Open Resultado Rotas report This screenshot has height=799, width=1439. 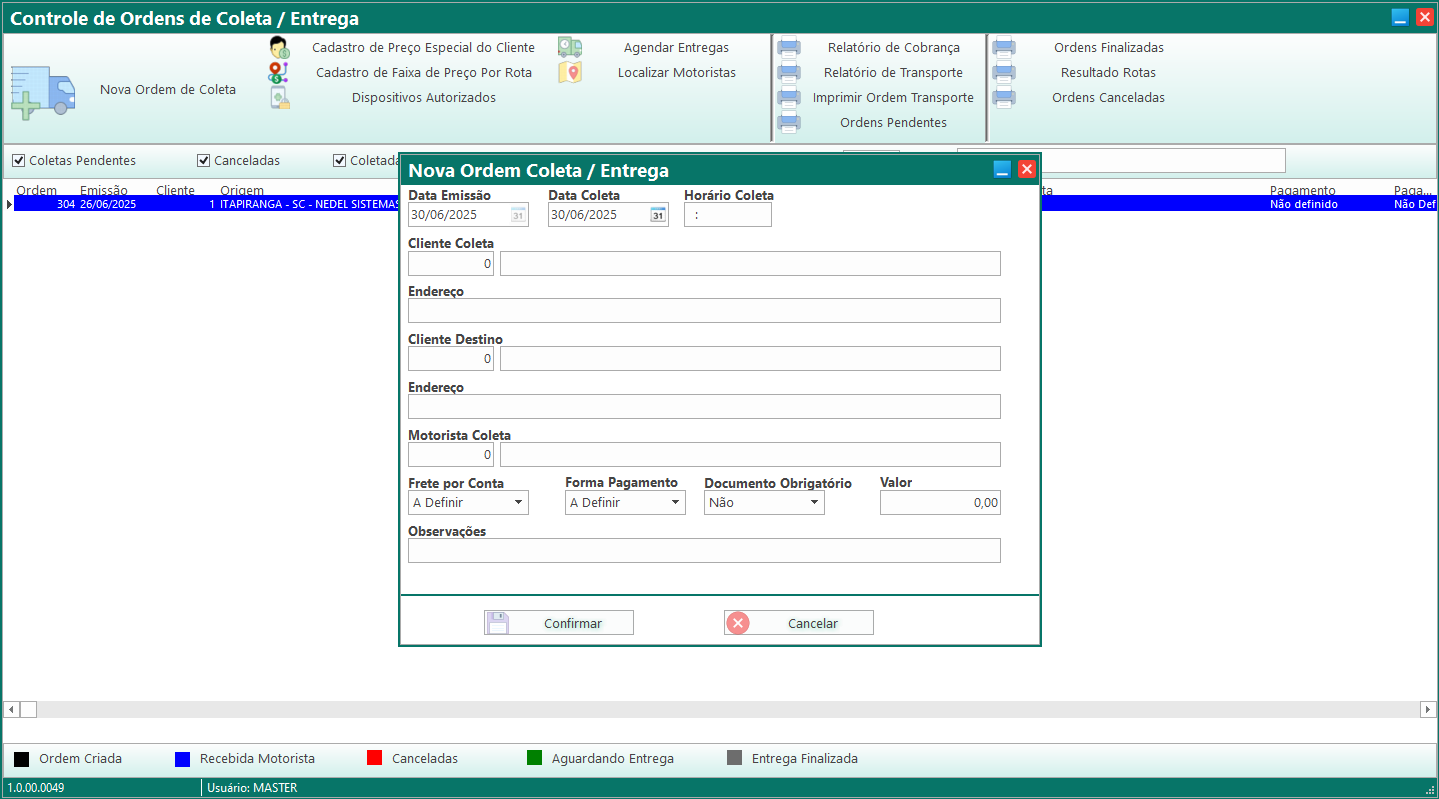point(1107,73)
